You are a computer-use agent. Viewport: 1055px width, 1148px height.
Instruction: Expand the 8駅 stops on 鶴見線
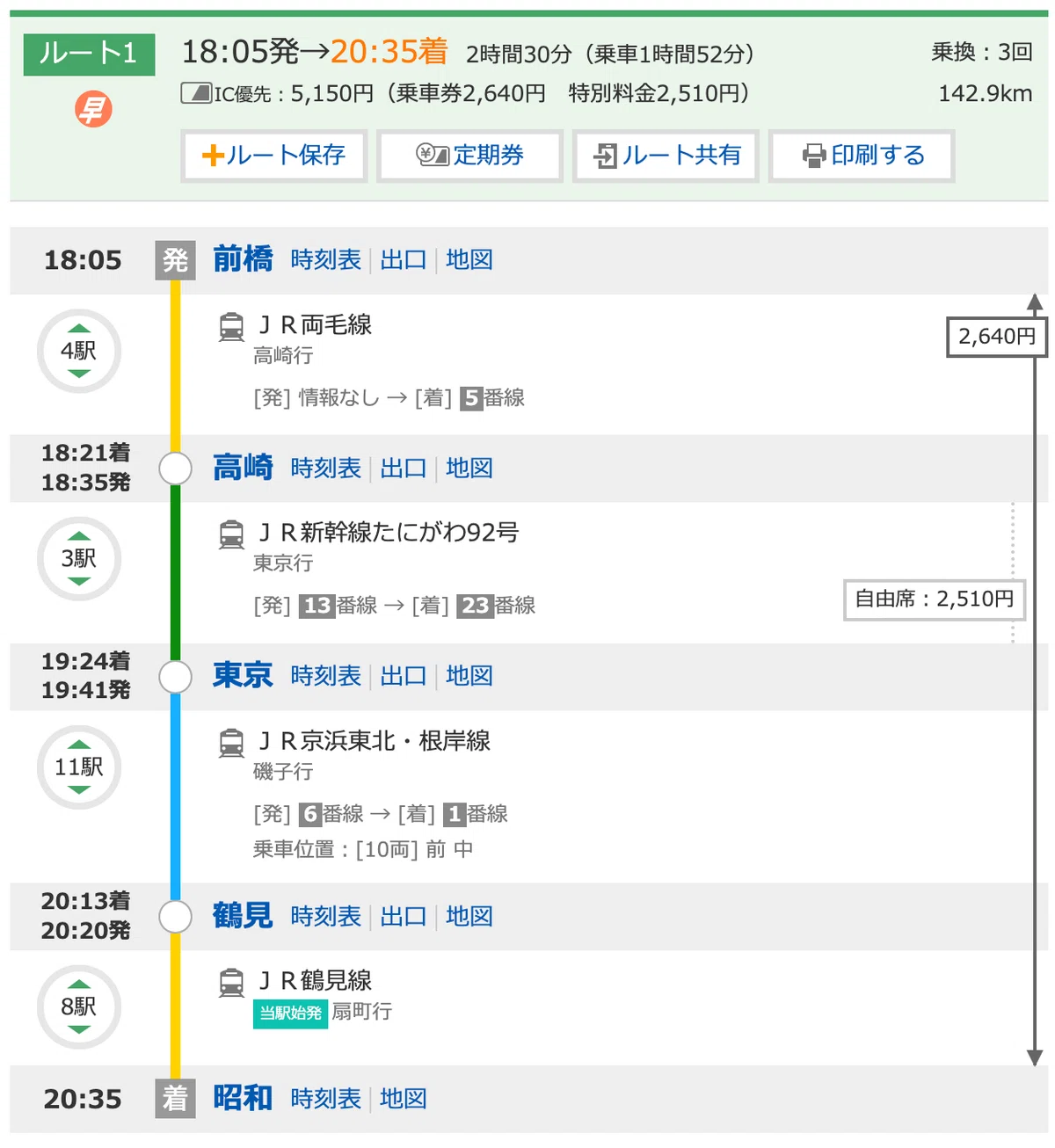pos(79,1006)
